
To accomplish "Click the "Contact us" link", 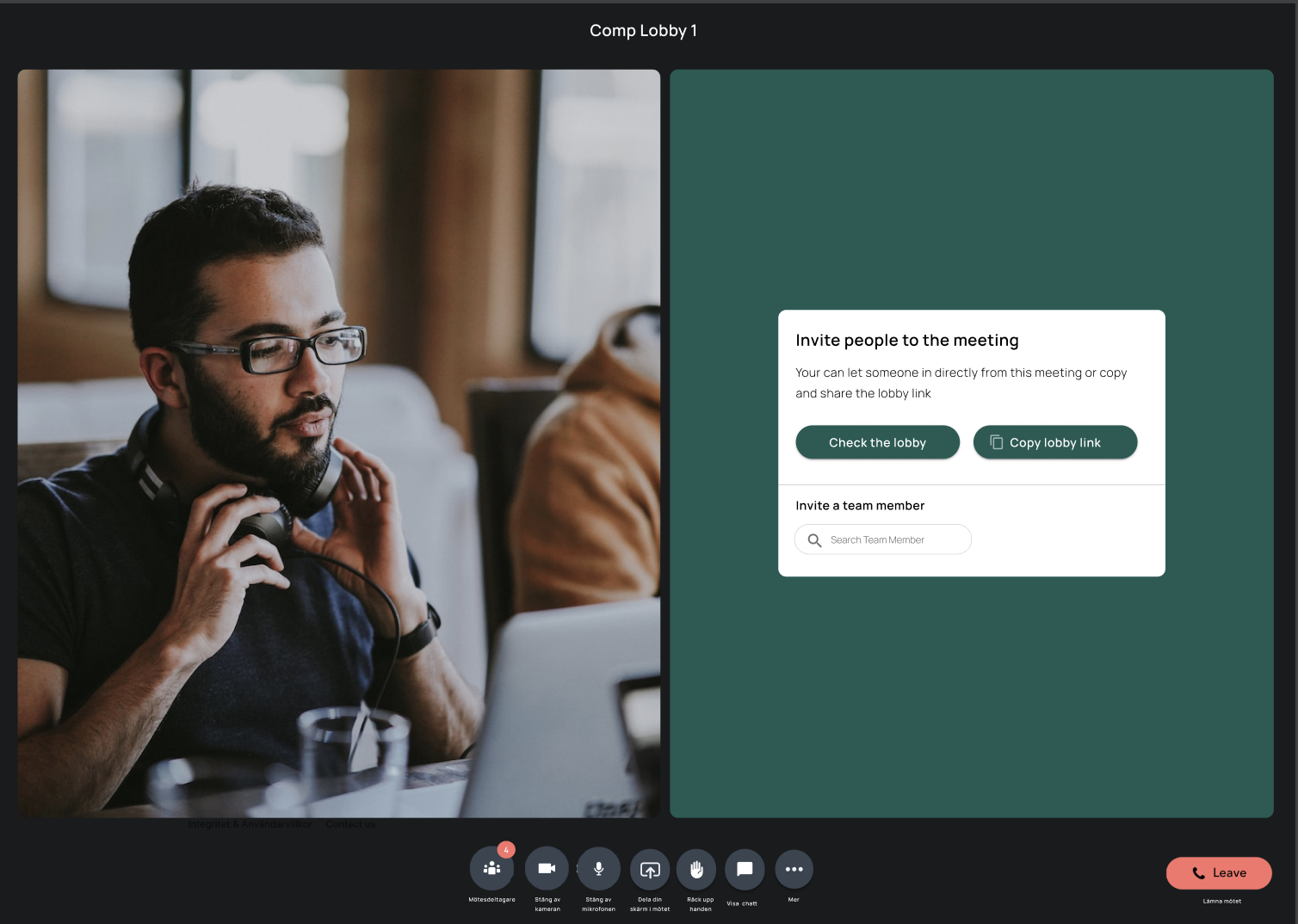I will [x=350, y=823].
